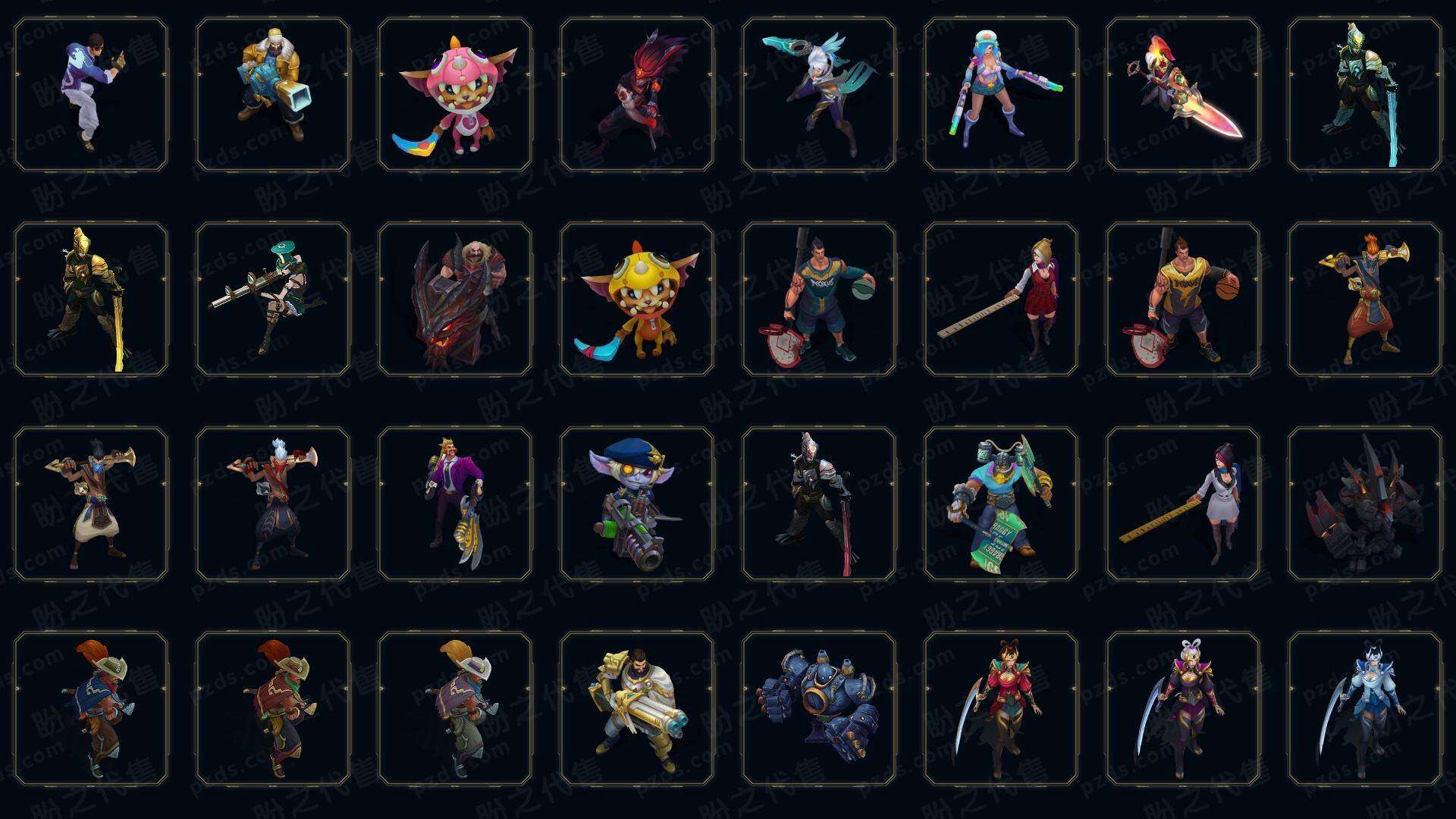The width and height of the screenshot is (1456, 819).
Task: Choose the blue-capped Tristana with green cannon
Action: coord(637,504)
